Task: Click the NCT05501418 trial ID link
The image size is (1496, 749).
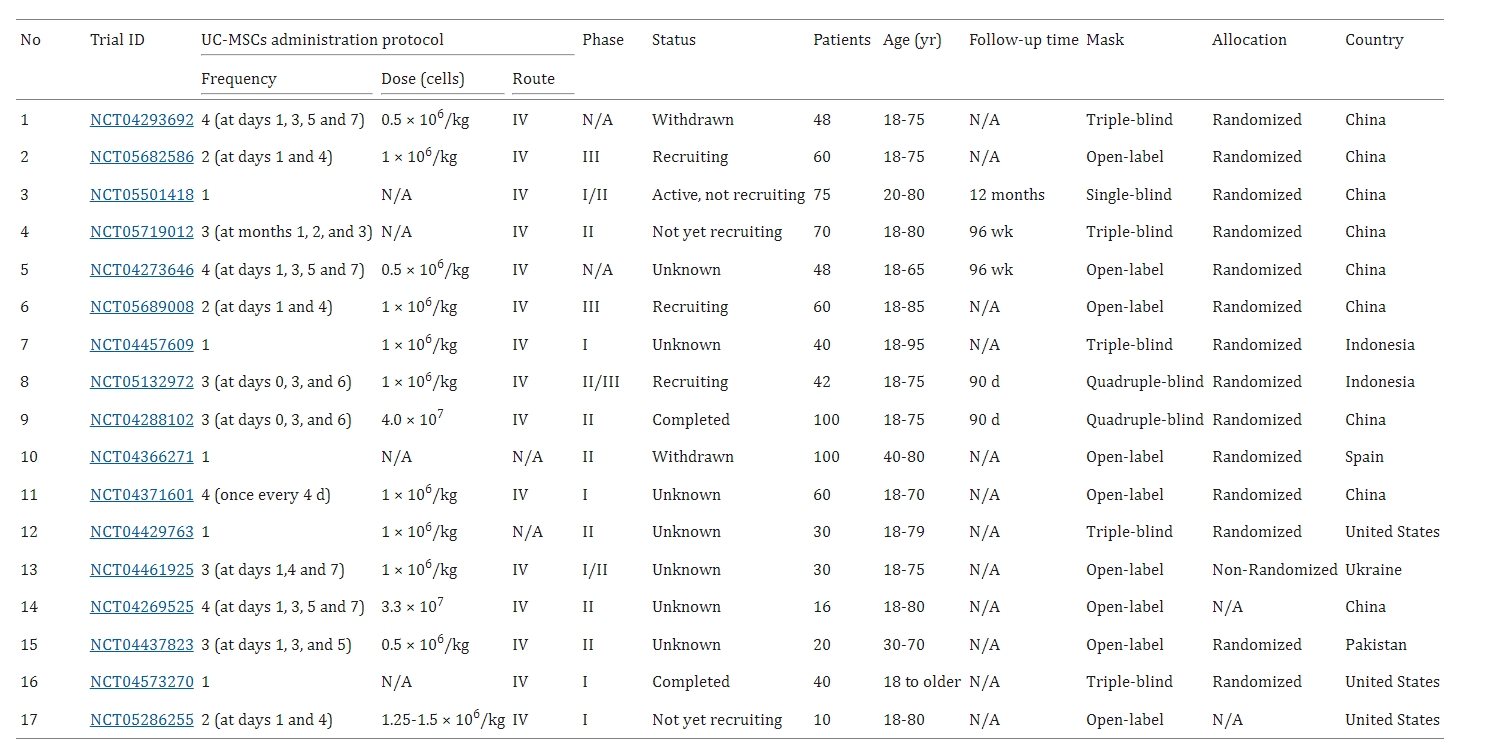Action: [141, 195]
